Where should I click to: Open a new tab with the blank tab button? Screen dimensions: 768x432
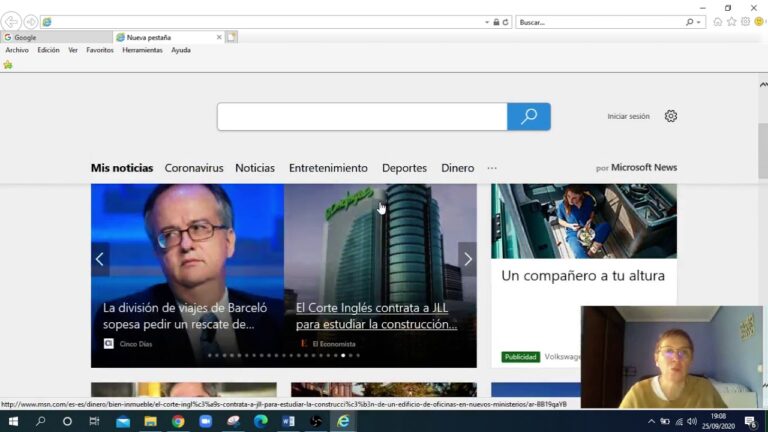point(232,37)
